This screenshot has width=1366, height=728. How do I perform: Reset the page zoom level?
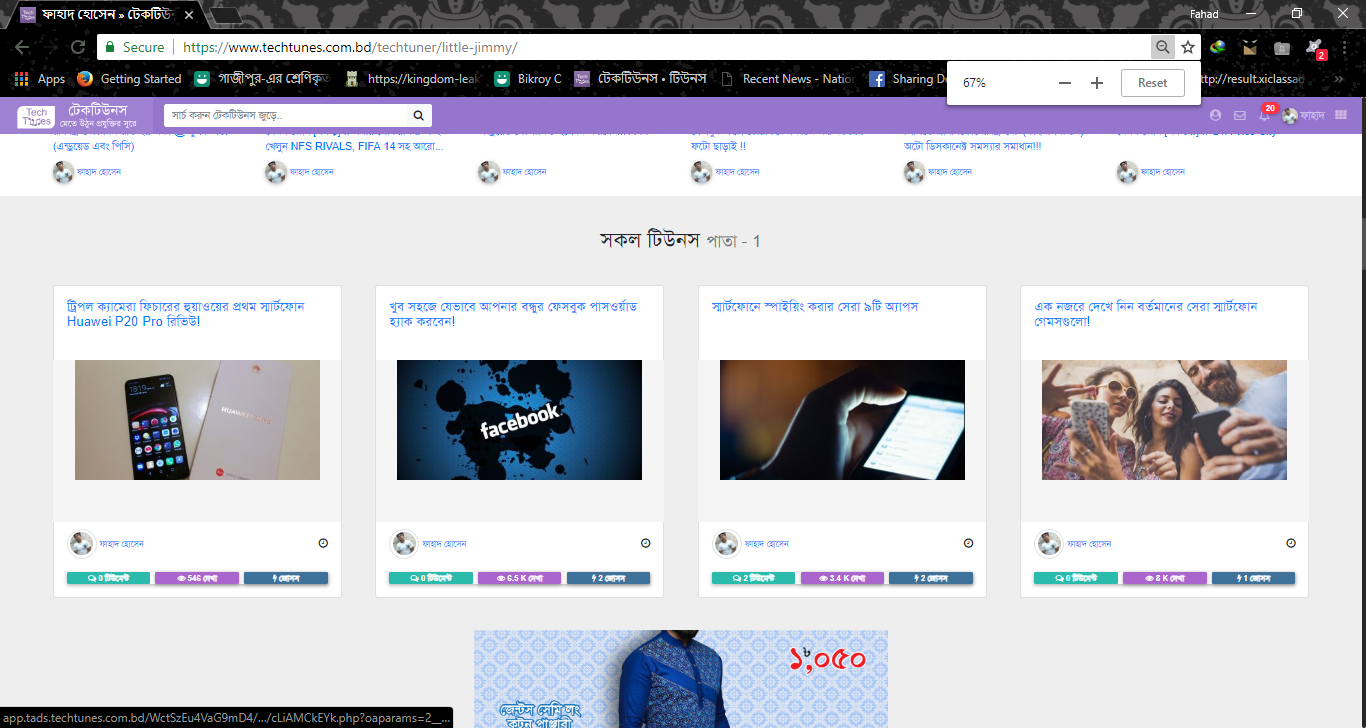tap(1152, 83)
